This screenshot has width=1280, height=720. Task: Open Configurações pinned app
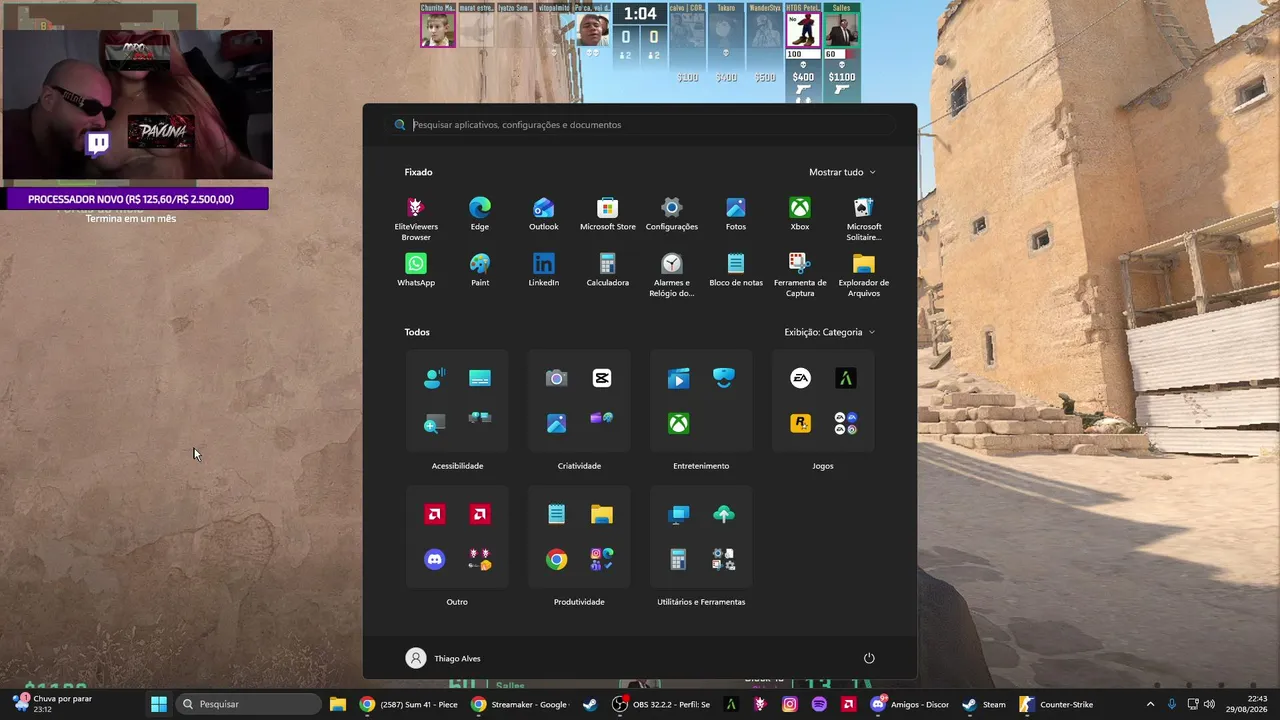pos(672,214)
